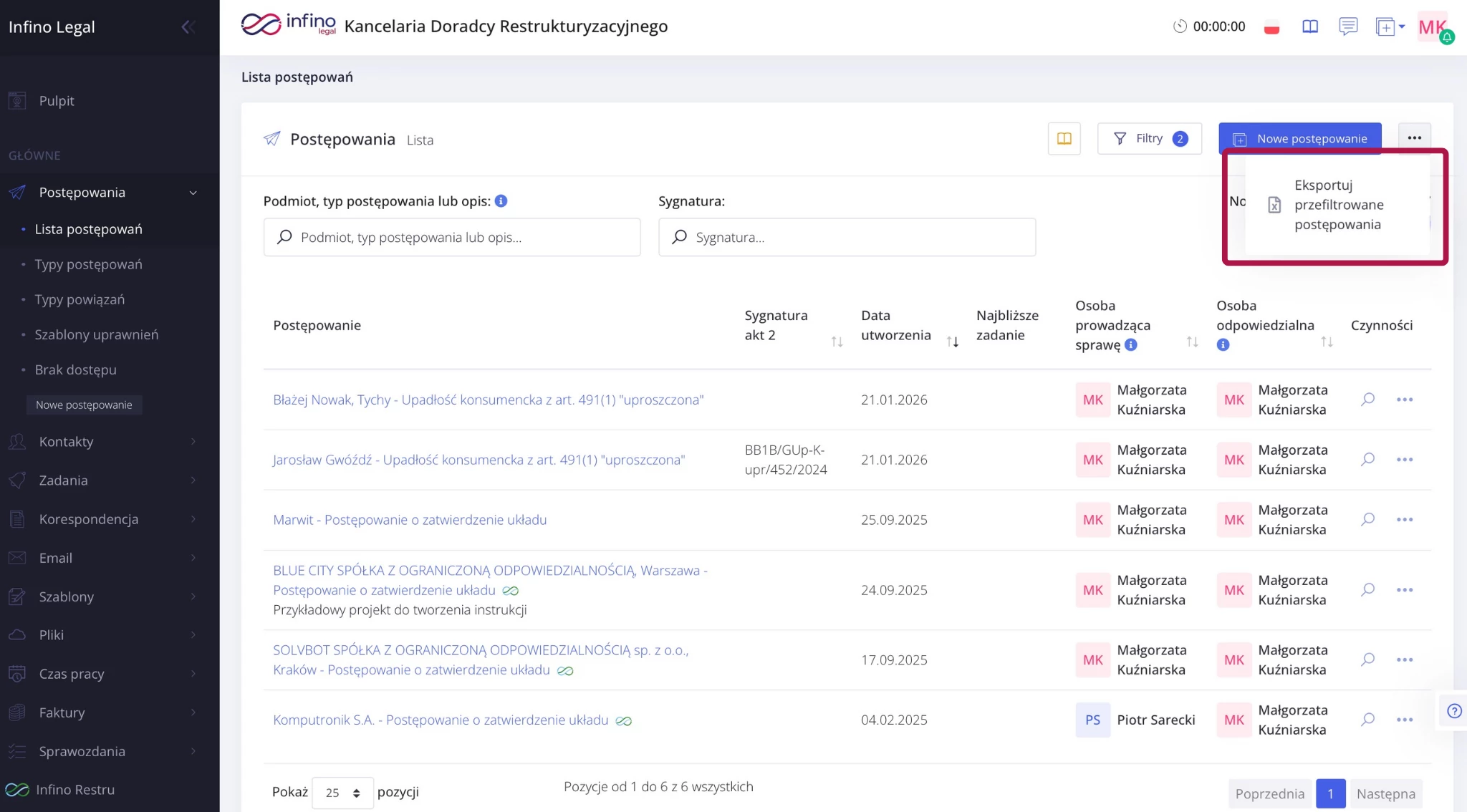Click the help question mark icon at right edge

click(1453, 710)
